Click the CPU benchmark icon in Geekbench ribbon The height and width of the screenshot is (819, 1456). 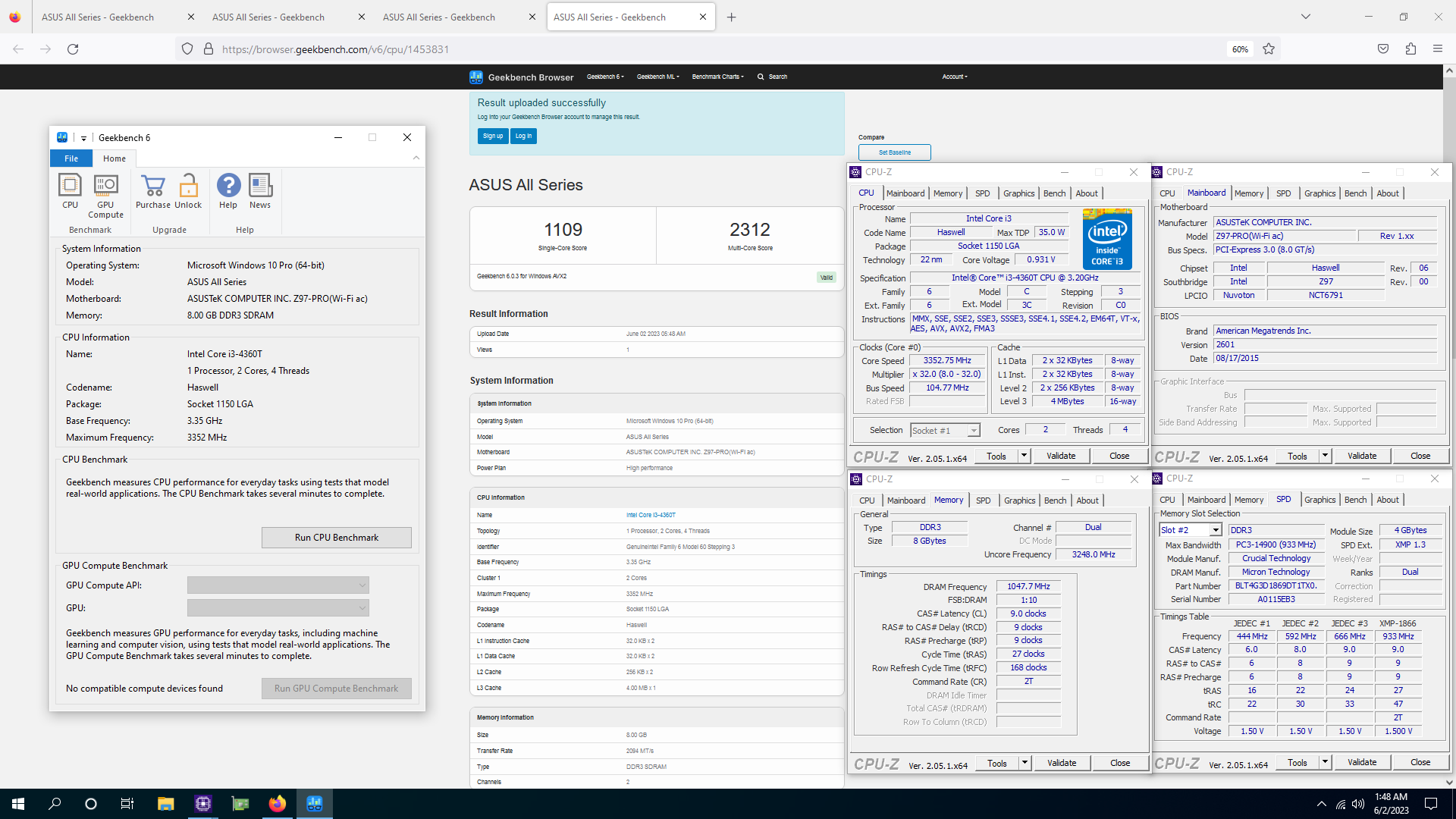pos(70,191)
